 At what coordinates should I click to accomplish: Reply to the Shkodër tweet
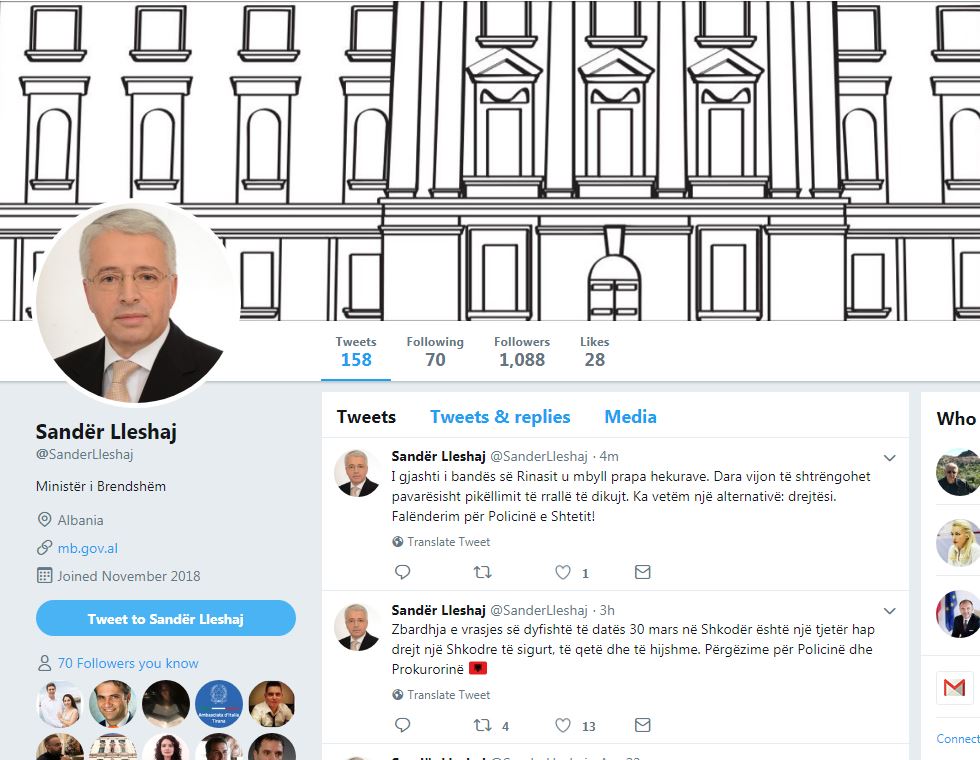click(x=402, y=725)
